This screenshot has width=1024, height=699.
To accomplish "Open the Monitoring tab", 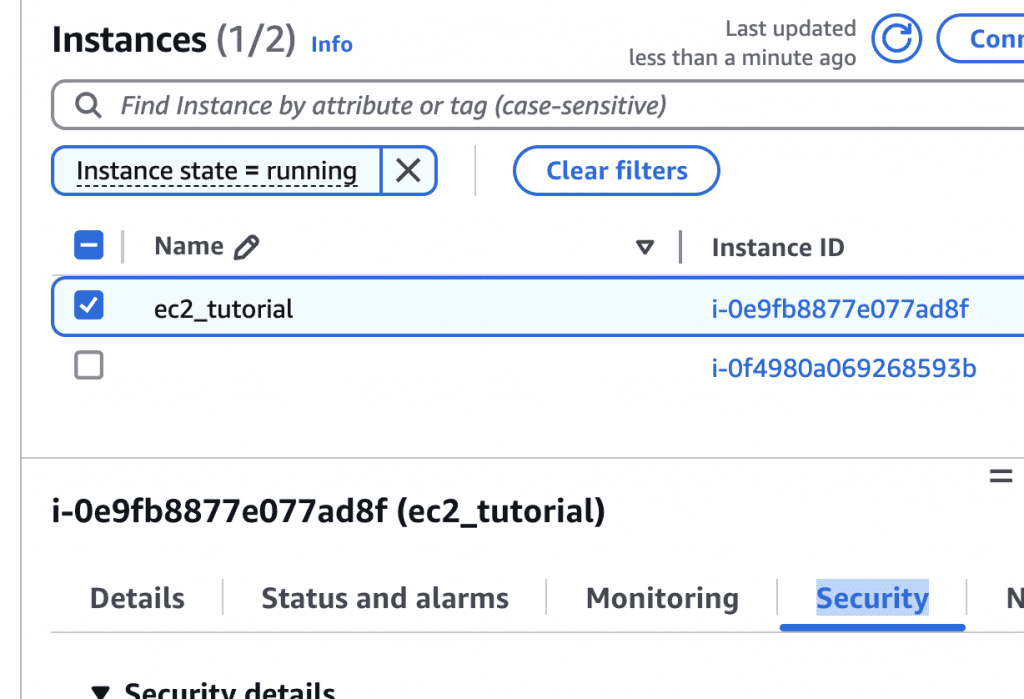I will click(x=662, y=597).
